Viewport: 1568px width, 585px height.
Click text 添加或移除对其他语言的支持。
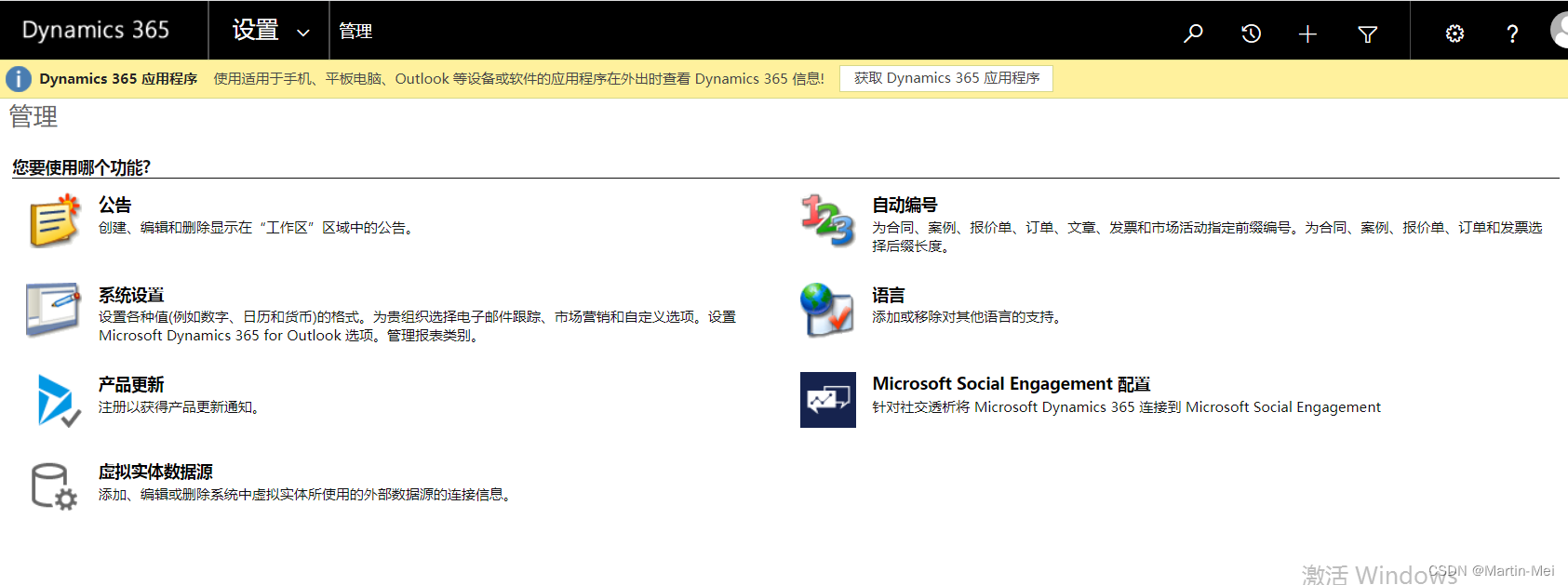coord(969,317)
